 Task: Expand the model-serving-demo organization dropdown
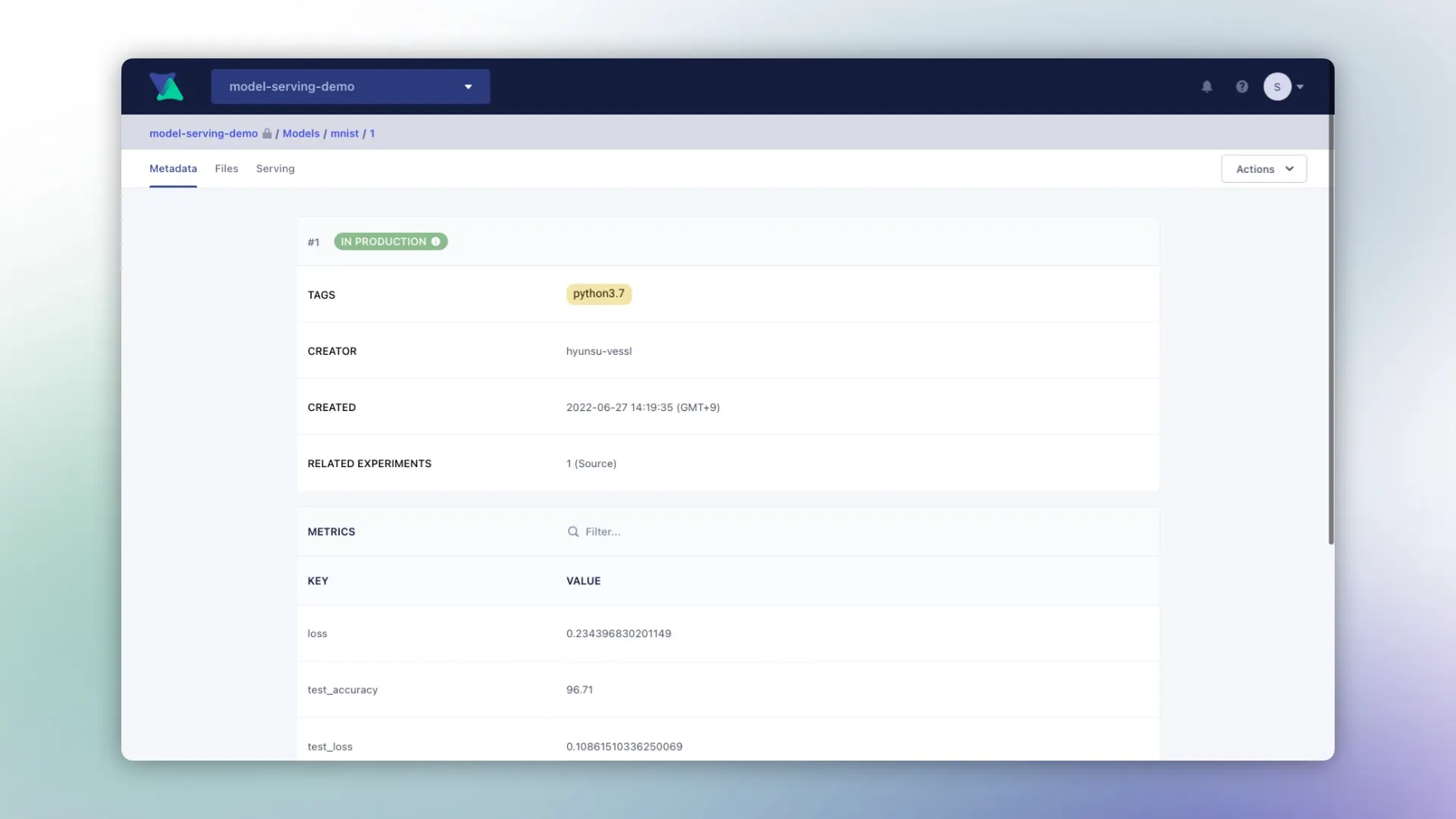(x=350, y=86)
